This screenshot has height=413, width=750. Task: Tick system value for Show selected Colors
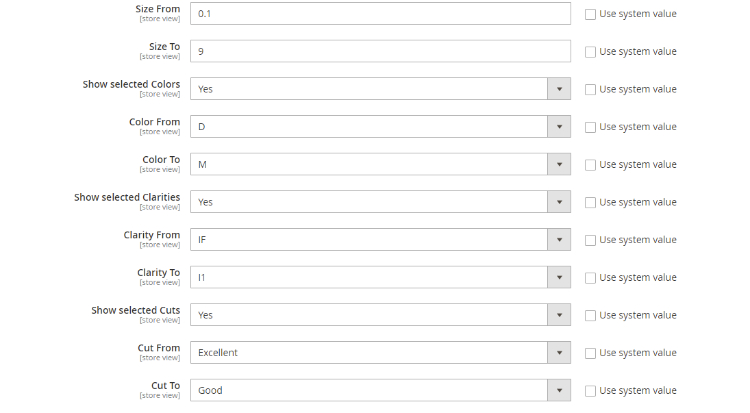pos(590,90)
